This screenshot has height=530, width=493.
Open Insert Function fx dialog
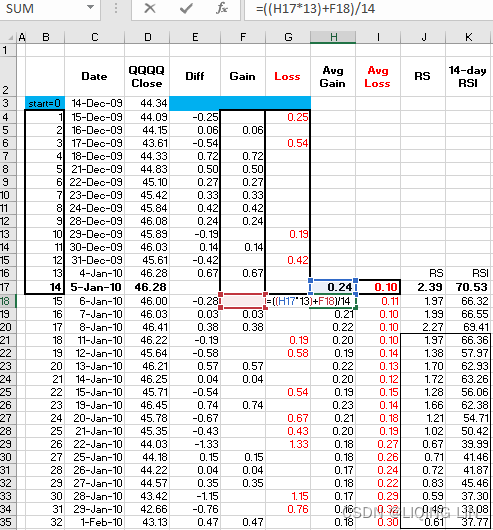coord(222,8)
